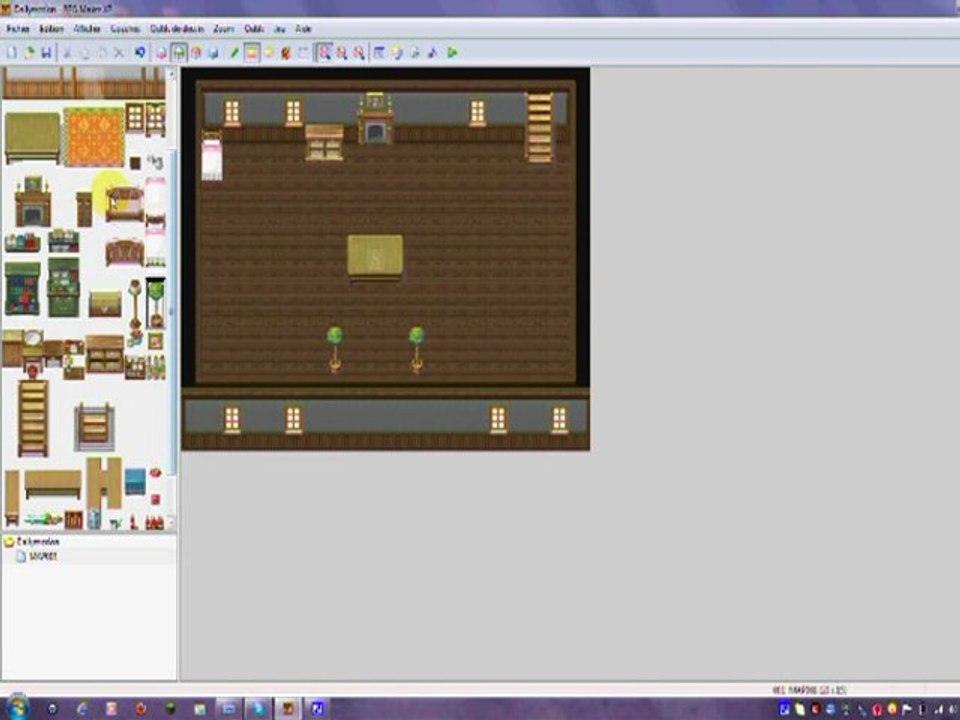Switch to map Layer 3
The width and height of the screenshot is (960, 720).
click(196, 53)
